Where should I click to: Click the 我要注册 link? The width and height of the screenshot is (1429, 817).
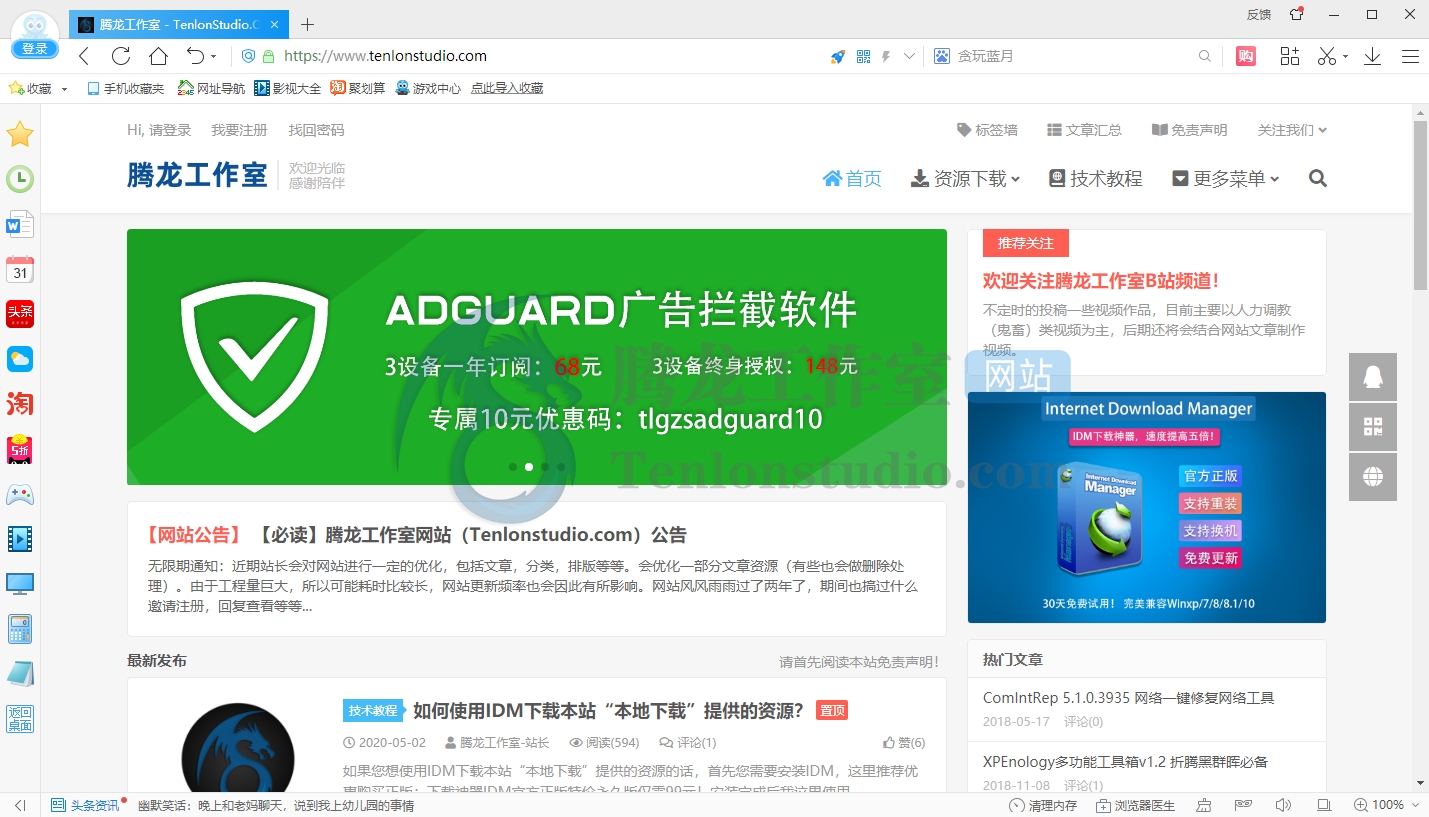coord(239,130)
